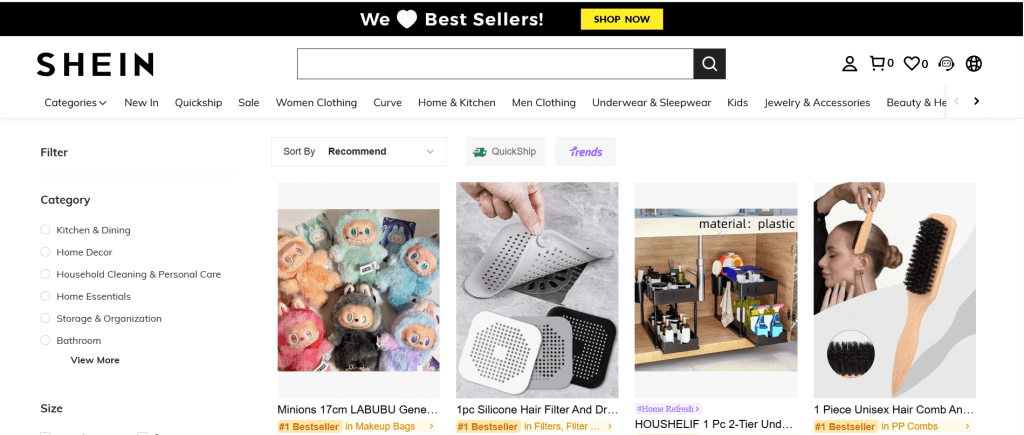Go to Women Clothing section

[316, 102]
